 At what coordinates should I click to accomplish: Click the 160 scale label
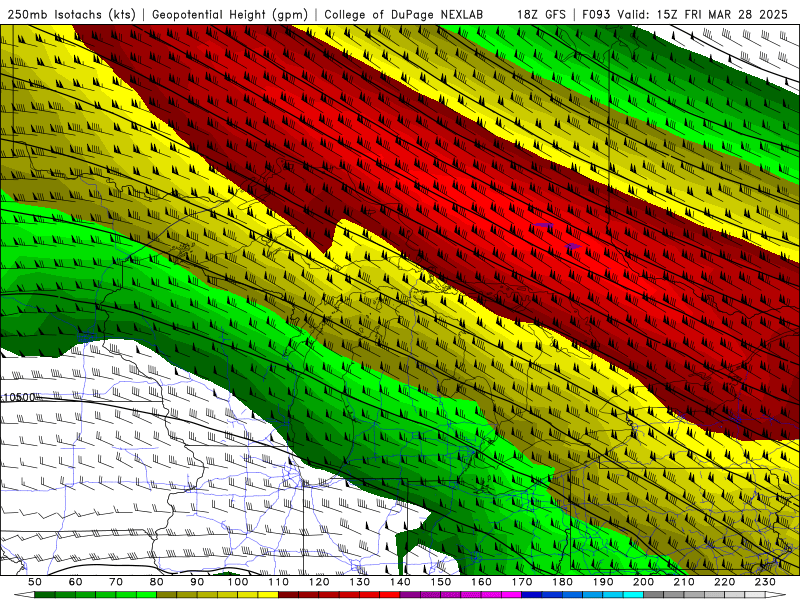point(481,582)
